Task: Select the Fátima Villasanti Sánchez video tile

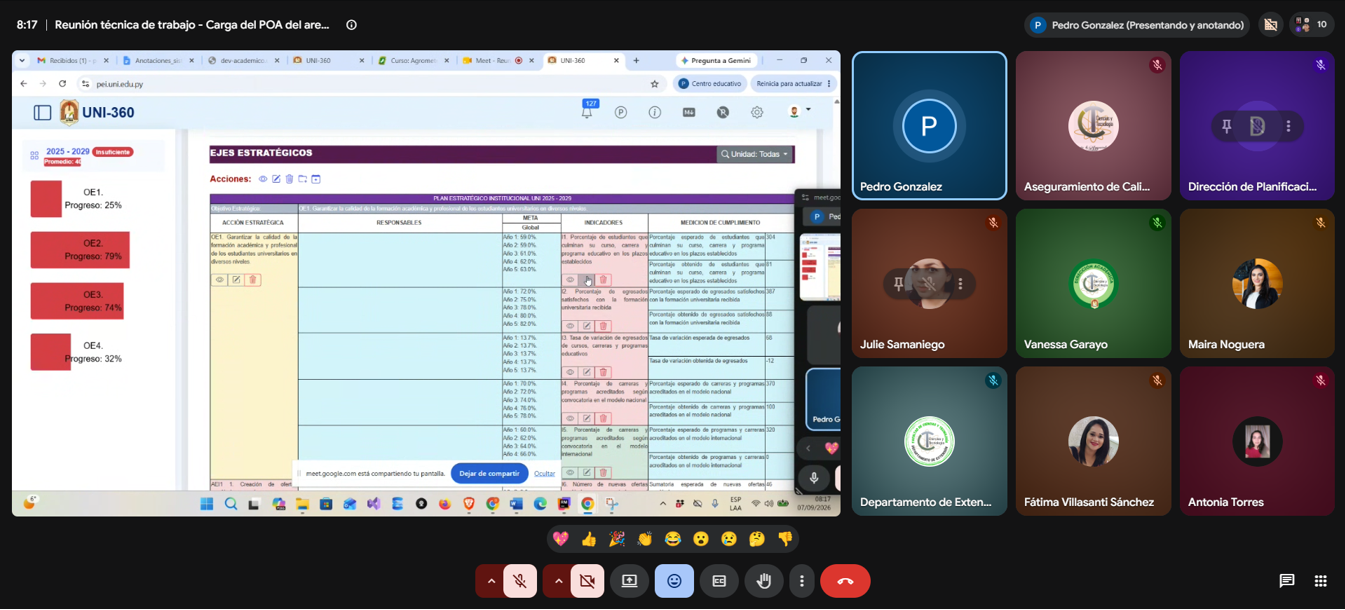Action: (x=1093, y=441)
